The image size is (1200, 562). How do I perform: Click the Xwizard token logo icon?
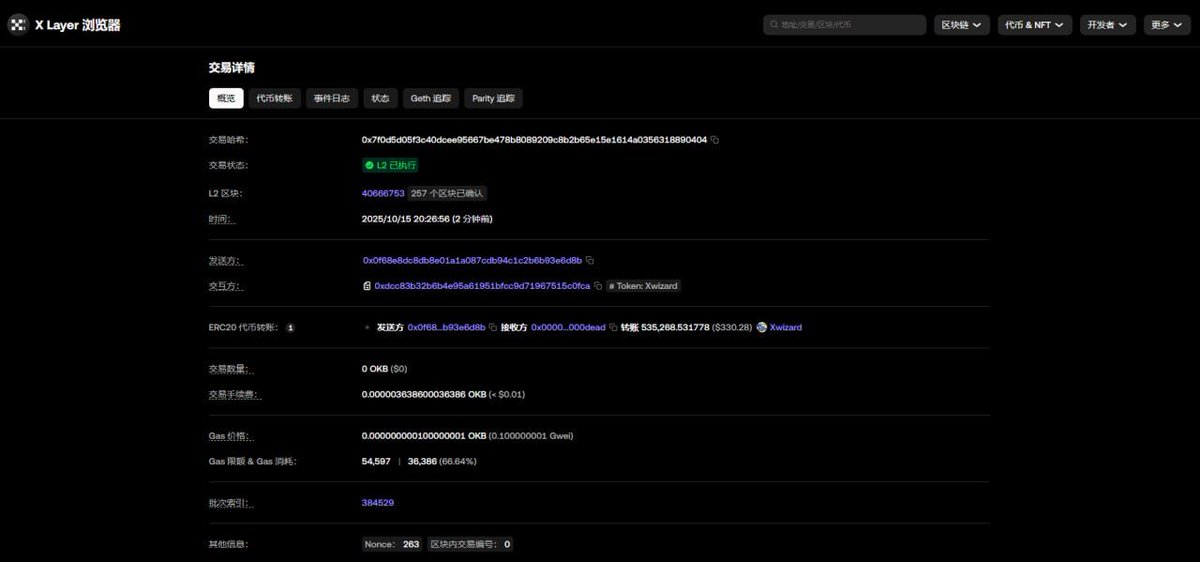click(762, 327)
